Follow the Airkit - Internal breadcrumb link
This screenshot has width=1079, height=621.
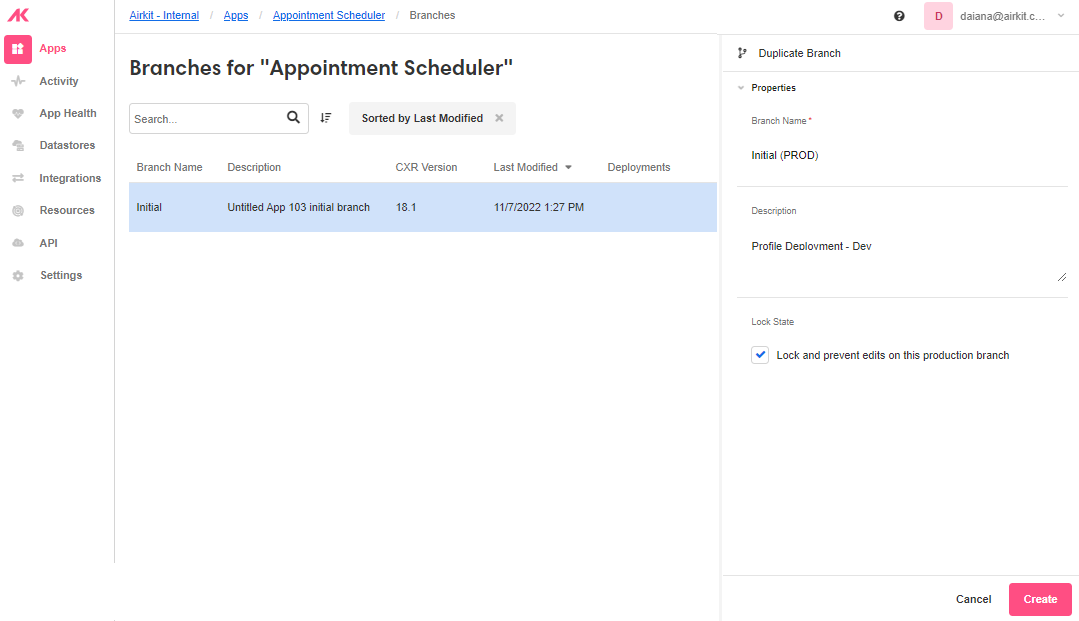pos(164,15)
